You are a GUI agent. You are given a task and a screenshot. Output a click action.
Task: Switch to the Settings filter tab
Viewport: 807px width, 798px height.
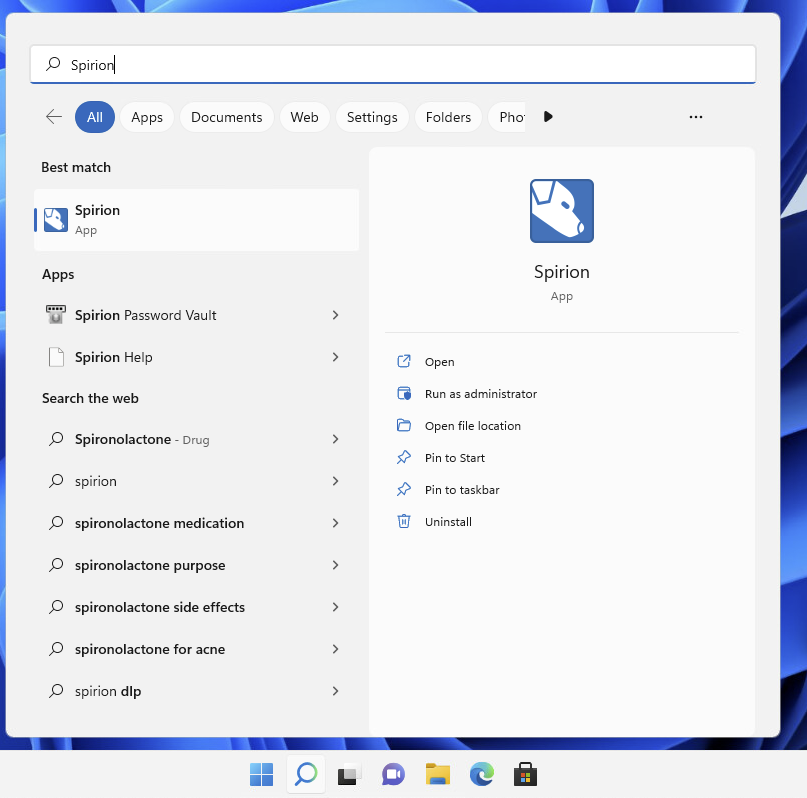(372, 117)
